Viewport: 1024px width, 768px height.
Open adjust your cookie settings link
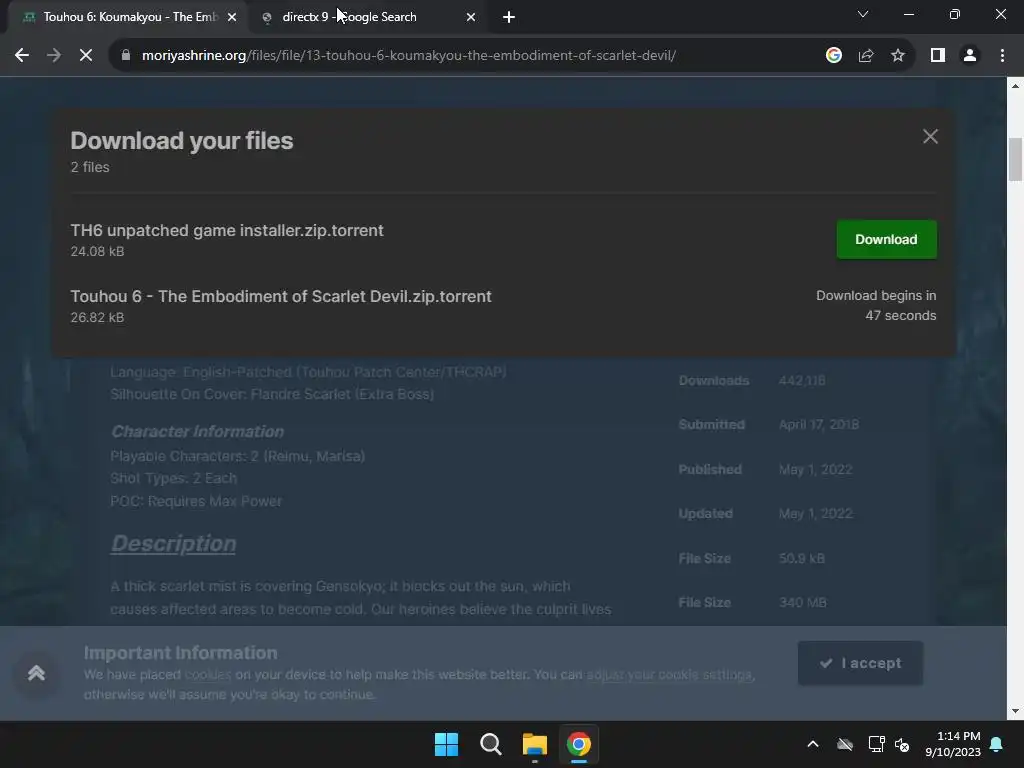669,675
